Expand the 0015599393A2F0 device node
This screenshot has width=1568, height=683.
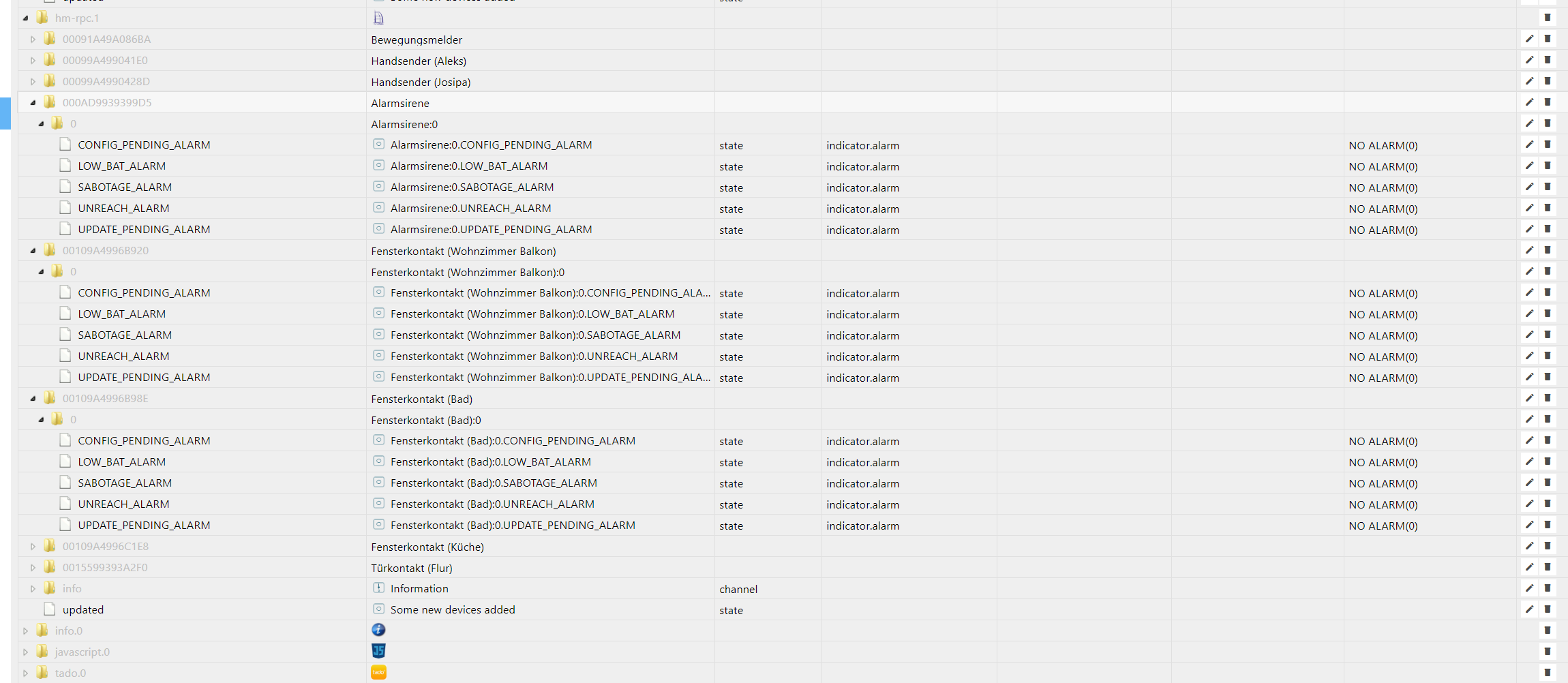(33, 568)
